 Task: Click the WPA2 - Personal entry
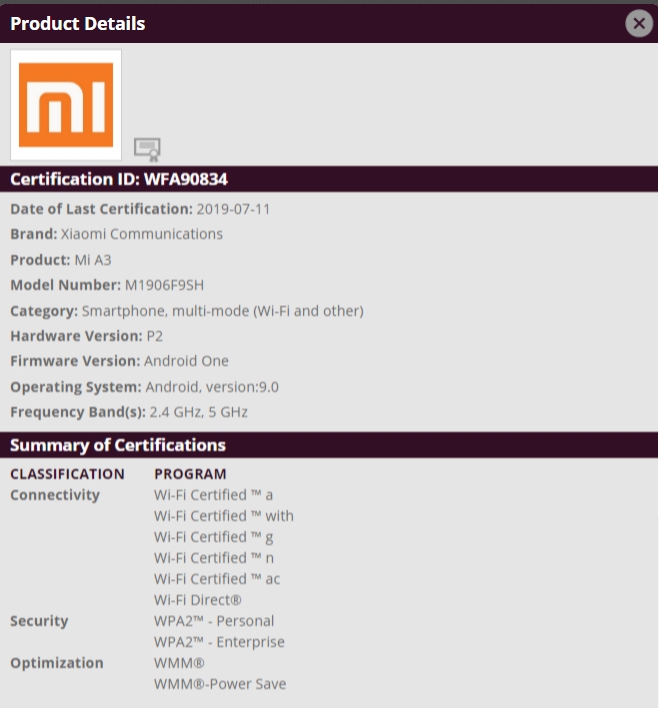click(214, 621)
